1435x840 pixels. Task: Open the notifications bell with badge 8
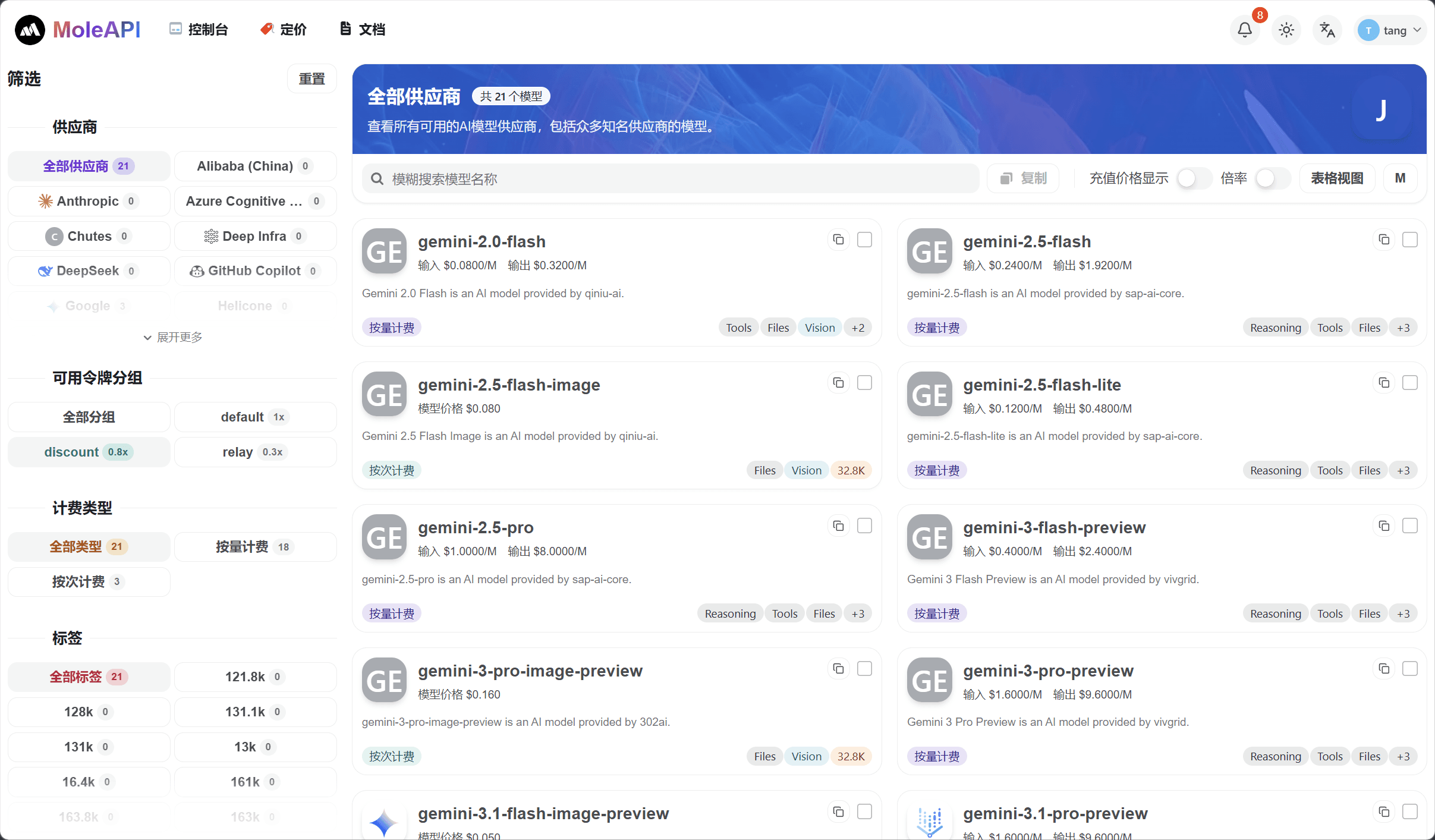1244,29
